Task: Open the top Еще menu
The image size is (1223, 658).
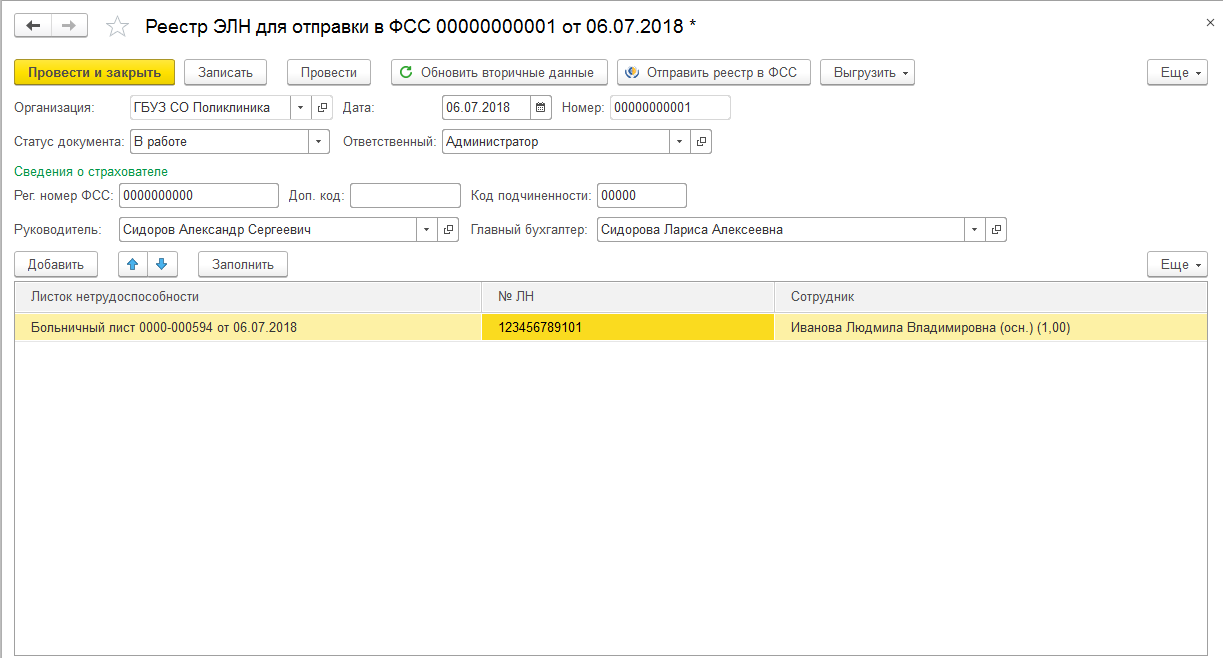Action: coord(1177,72)
